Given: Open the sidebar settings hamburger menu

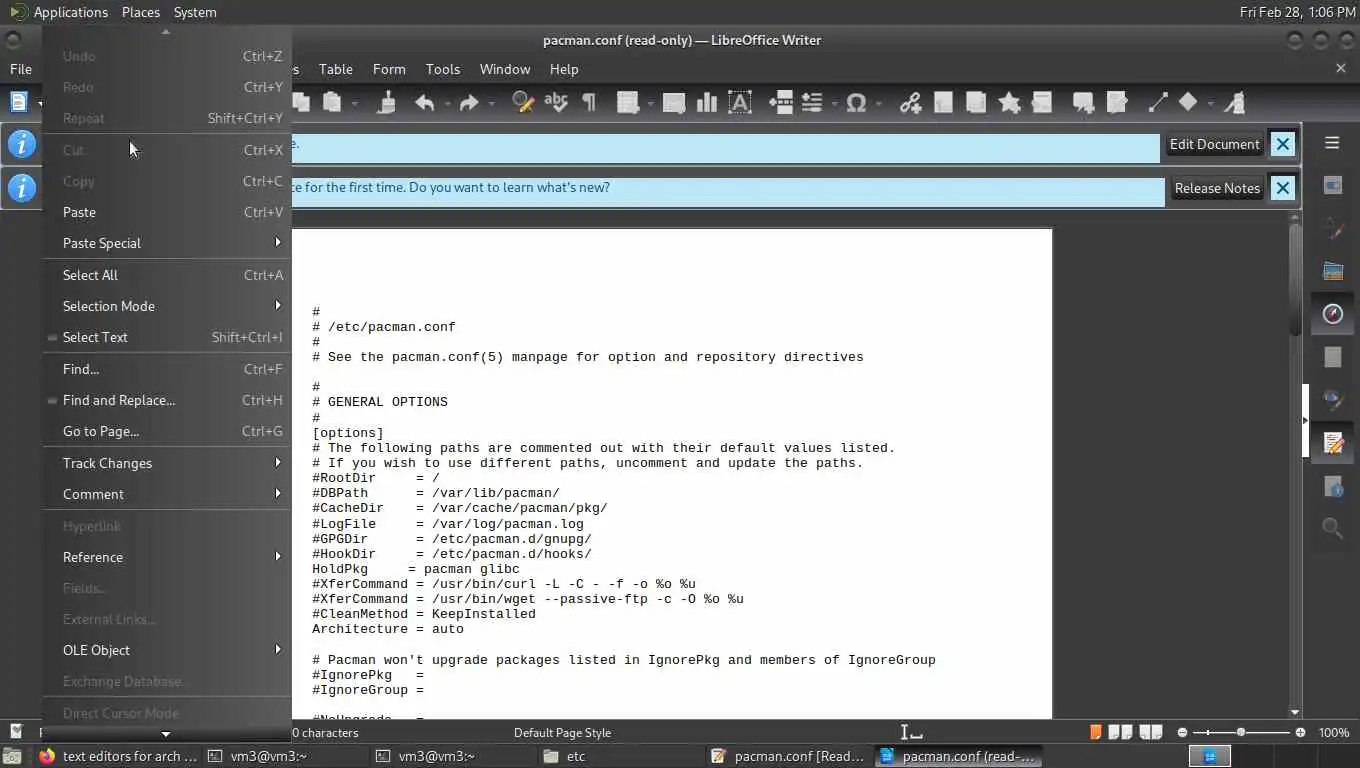Looking at the screenshot, I should 1332,143.
